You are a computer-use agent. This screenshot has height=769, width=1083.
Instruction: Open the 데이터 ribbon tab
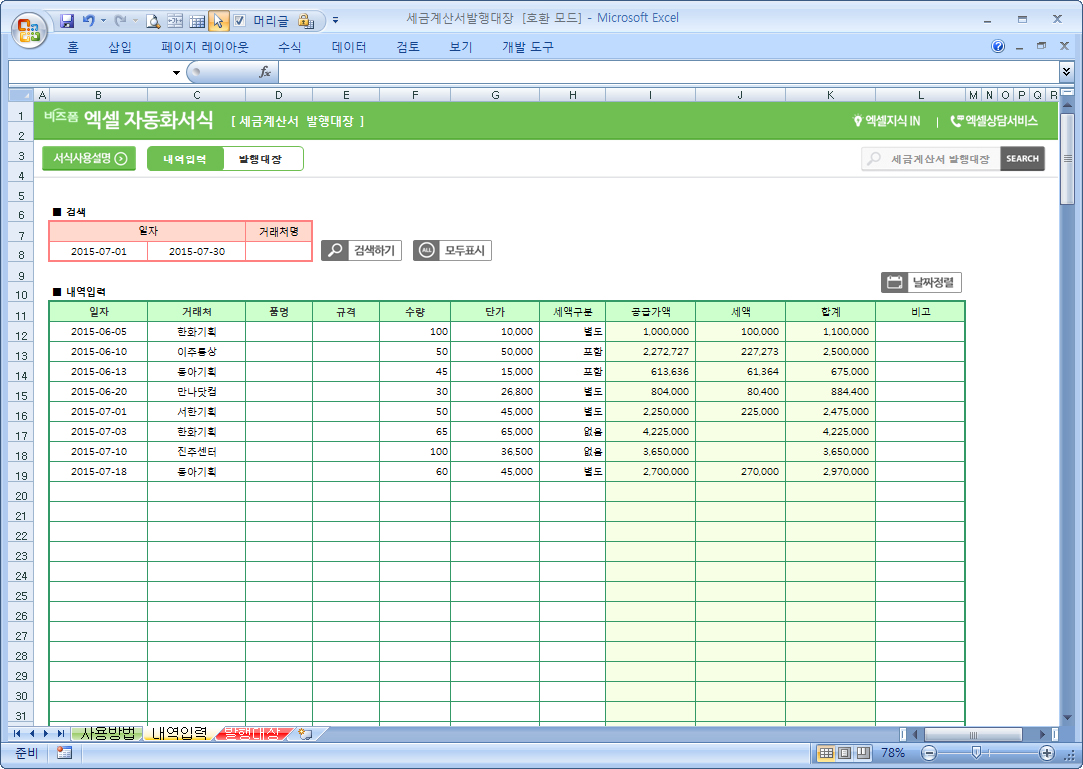(x=349, y=47)
